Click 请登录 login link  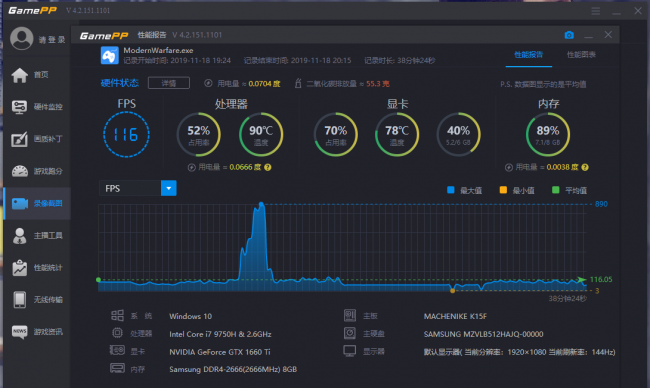[x=52, y=40]
